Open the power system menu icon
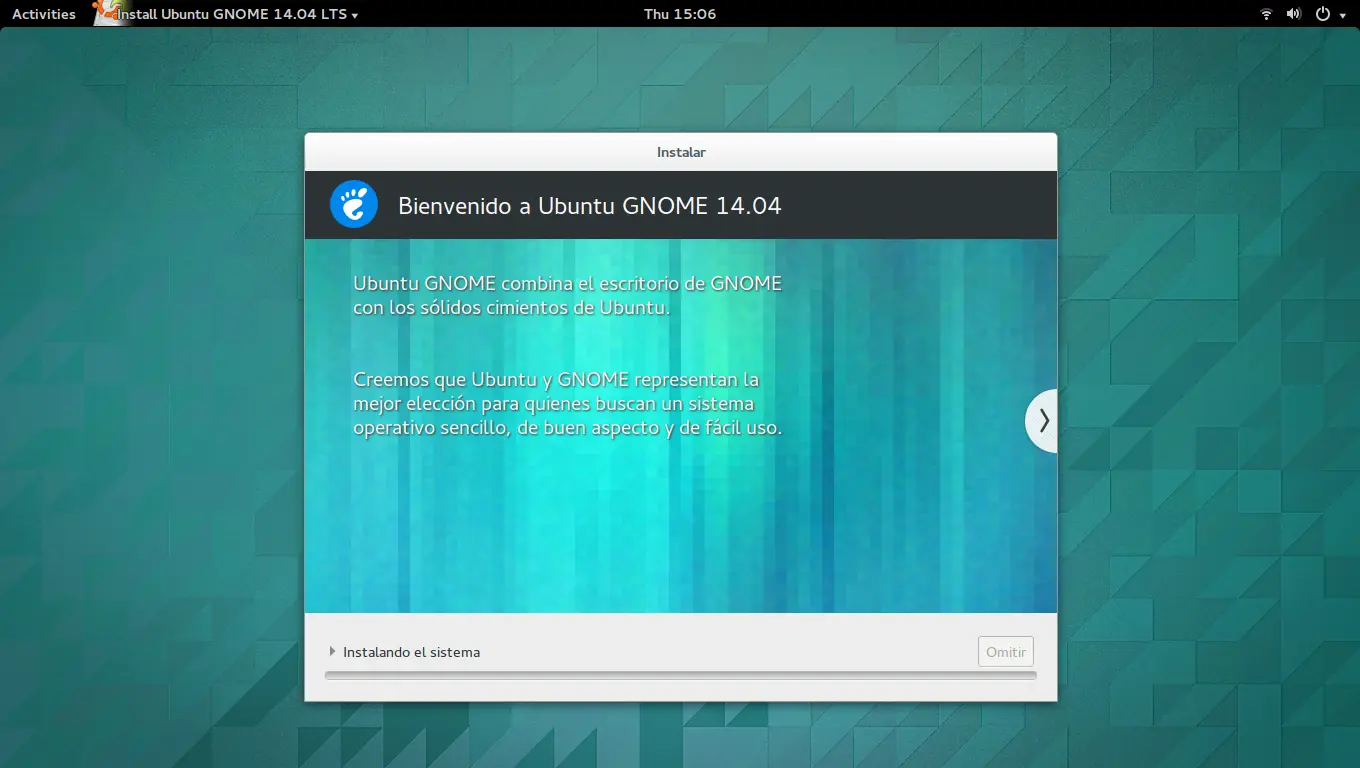The height and width of the screenshot is (768, 1360). (1323, 14)
